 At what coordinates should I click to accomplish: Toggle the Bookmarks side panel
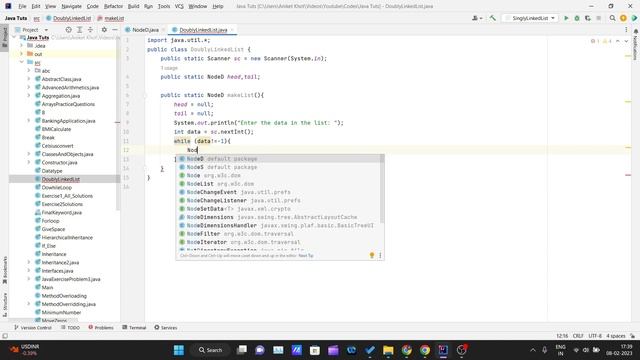(x=4, y=269)
